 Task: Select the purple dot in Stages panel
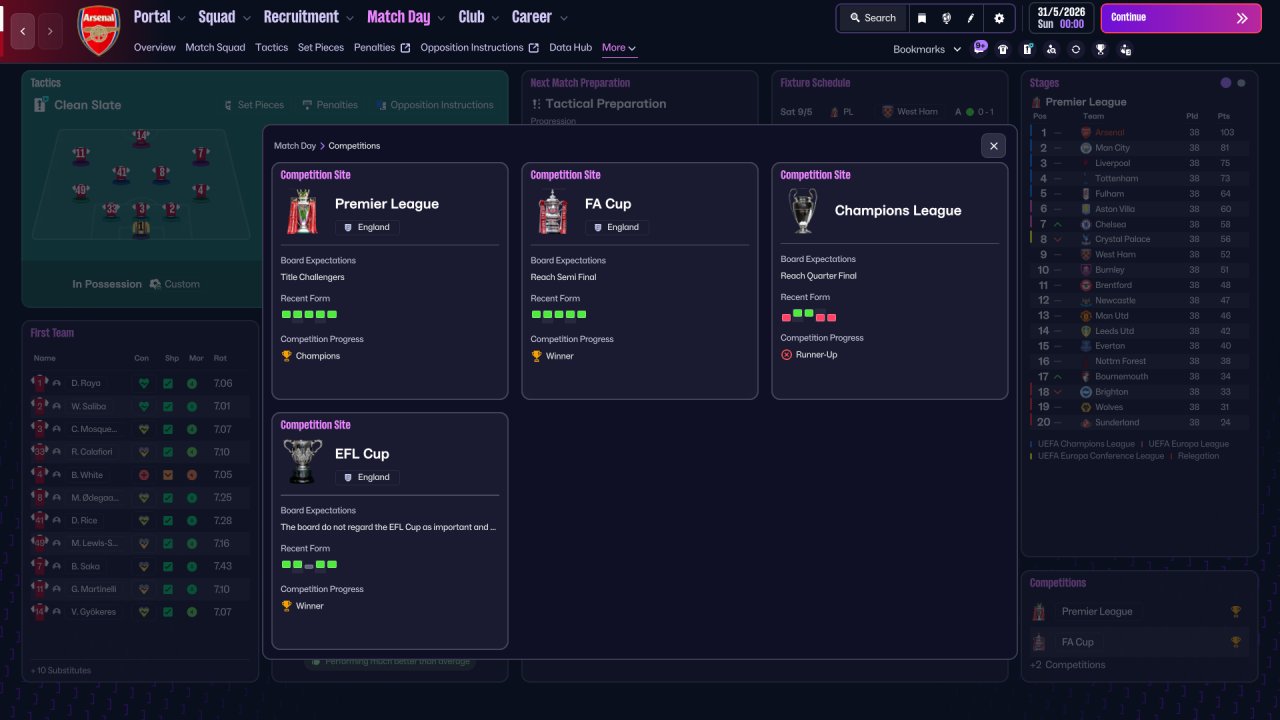(x=1226, y=83)
